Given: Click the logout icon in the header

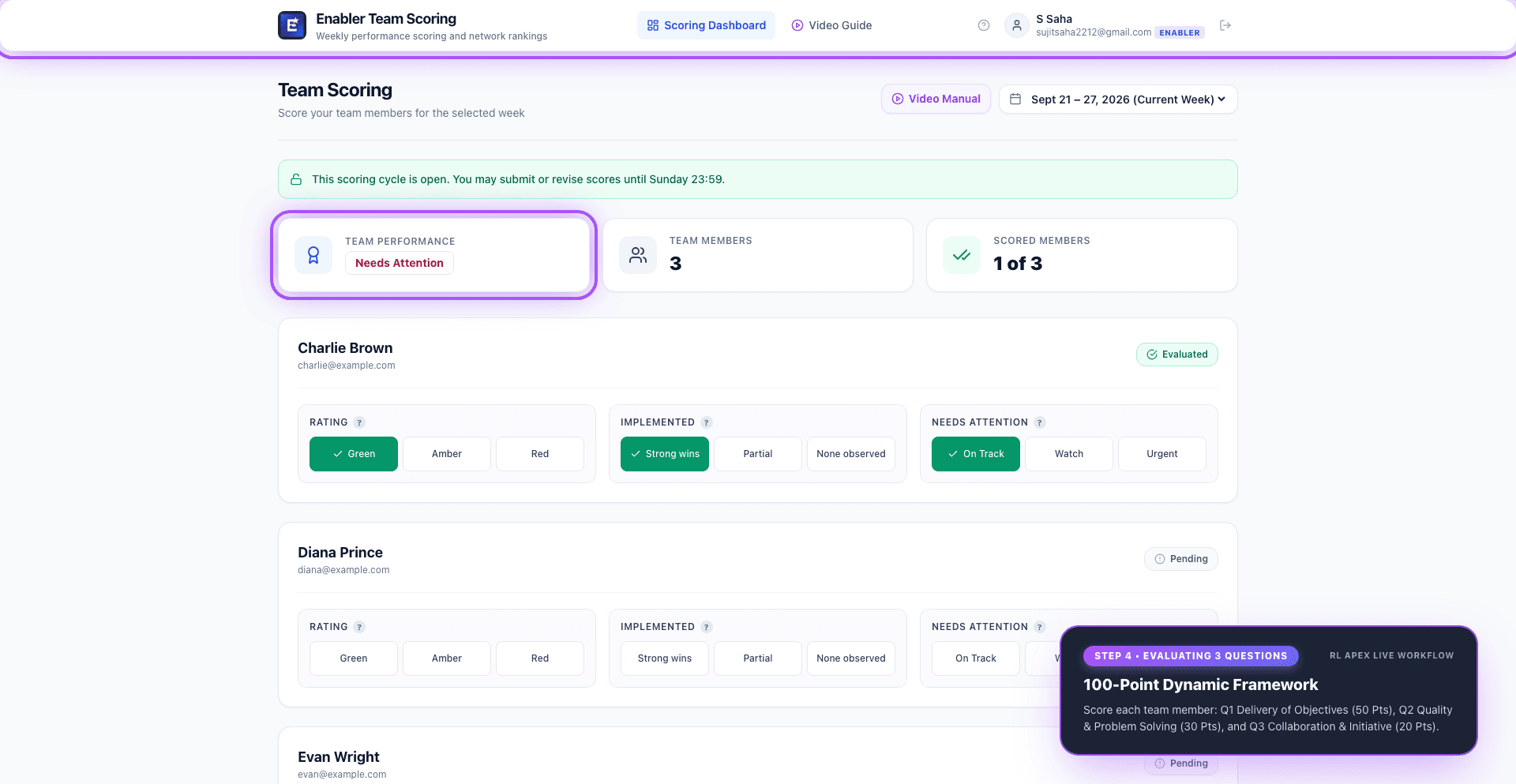Looking at the screenshot, I should click(x=1225, y=25).
